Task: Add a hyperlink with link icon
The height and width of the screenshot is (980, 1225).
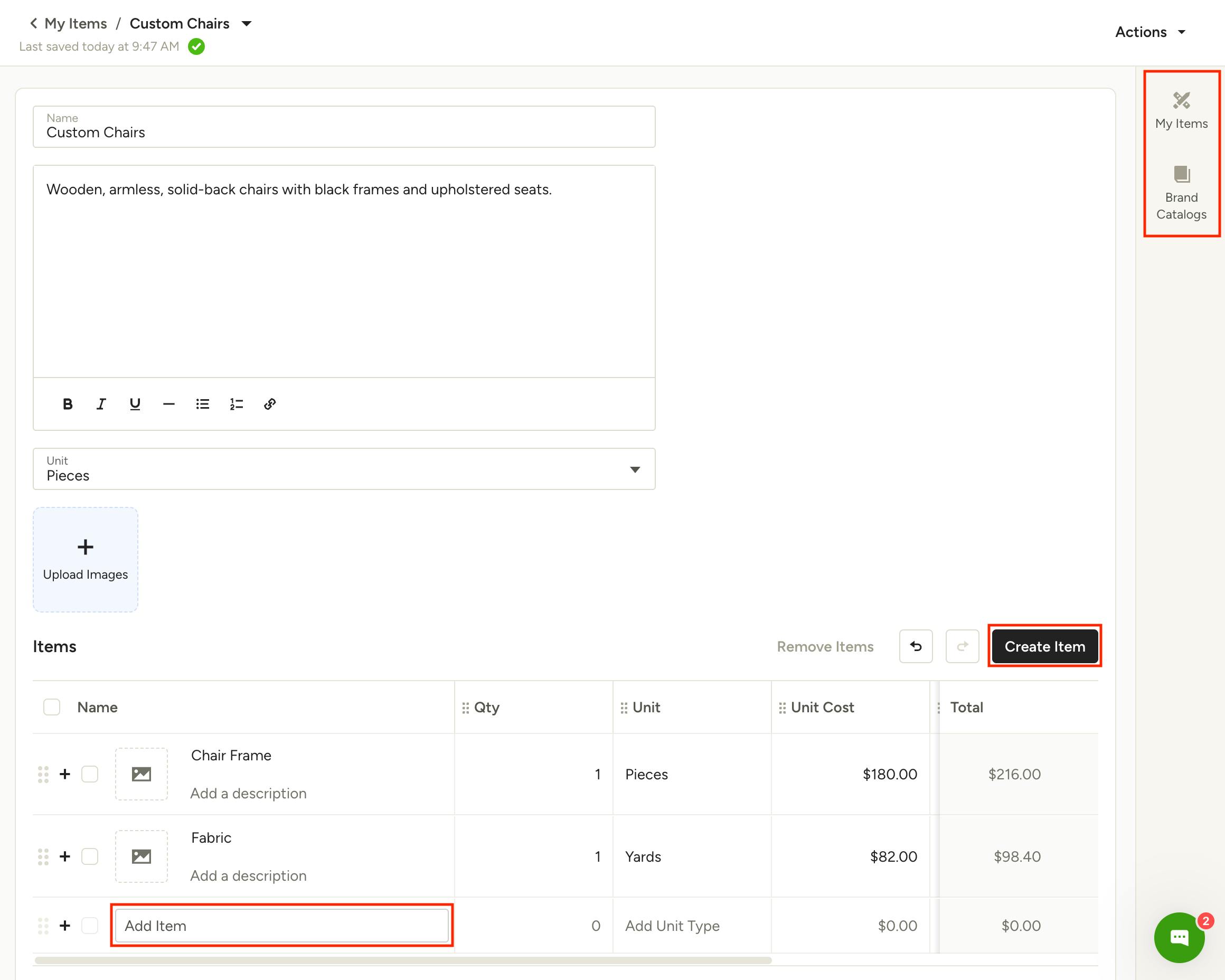Action: 270,404
